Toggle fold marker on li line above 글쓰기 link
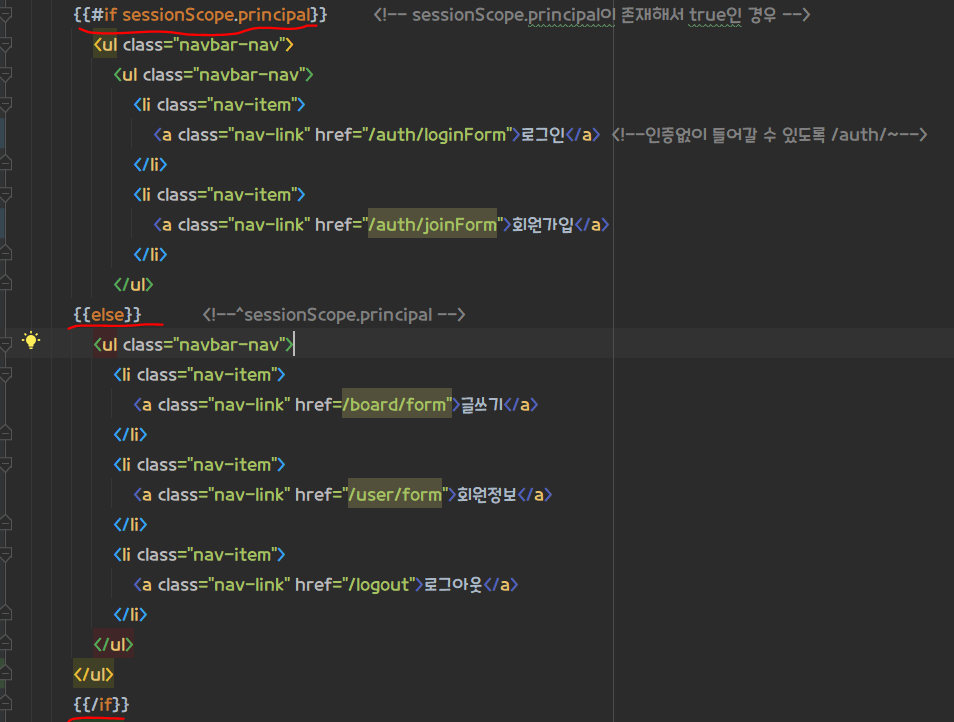The width and height of the screenshot is (954, 722). click(x=5, y=375)
